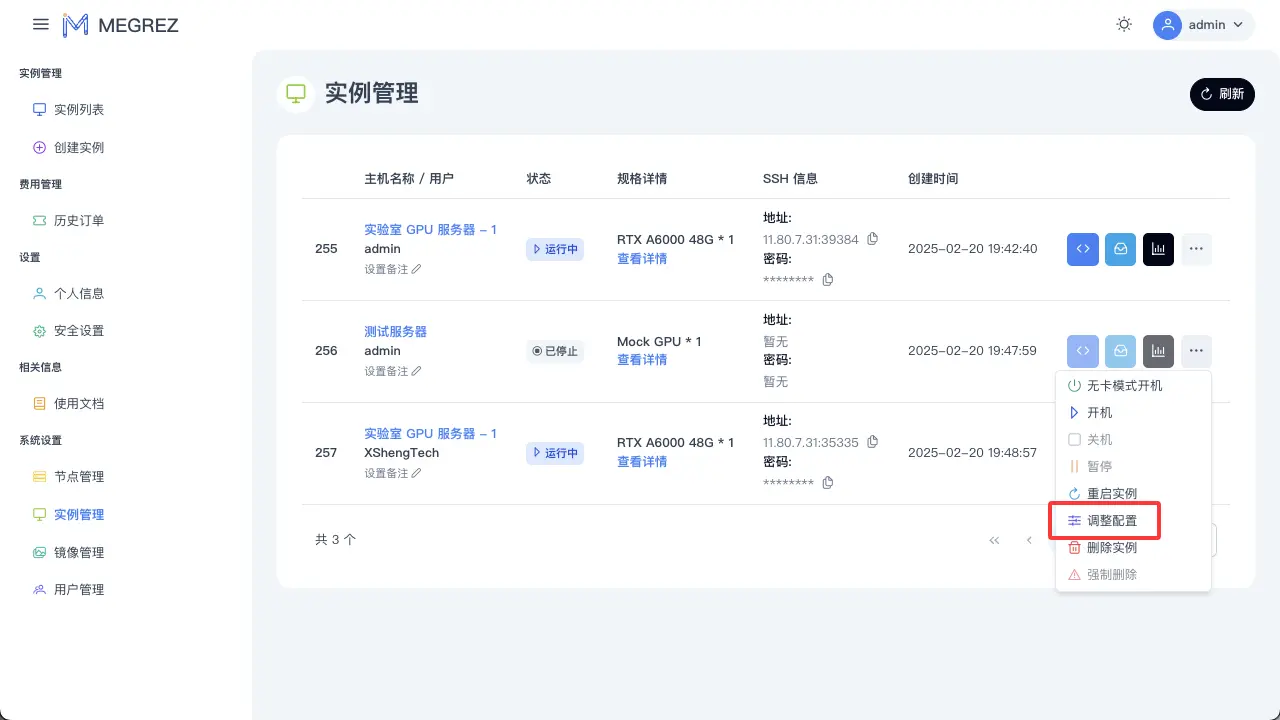Click the blue mailbox icon for instance 255
The height and width of the screenshot is (720, 1280).
pos(1120,249)
